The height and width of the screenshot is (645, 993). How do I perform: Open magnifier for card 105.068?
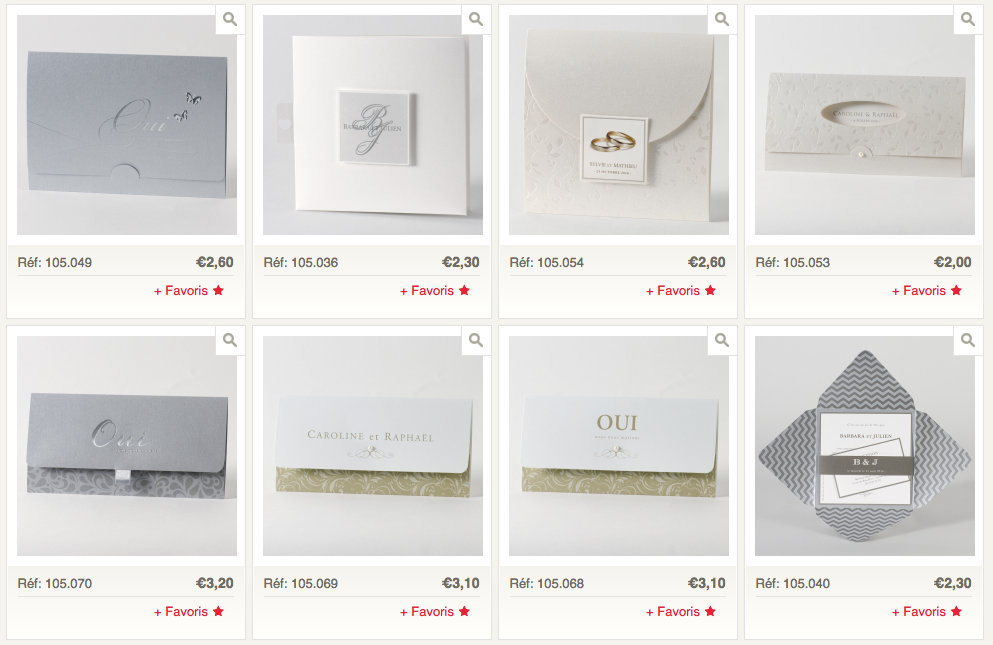pos(722,340)
